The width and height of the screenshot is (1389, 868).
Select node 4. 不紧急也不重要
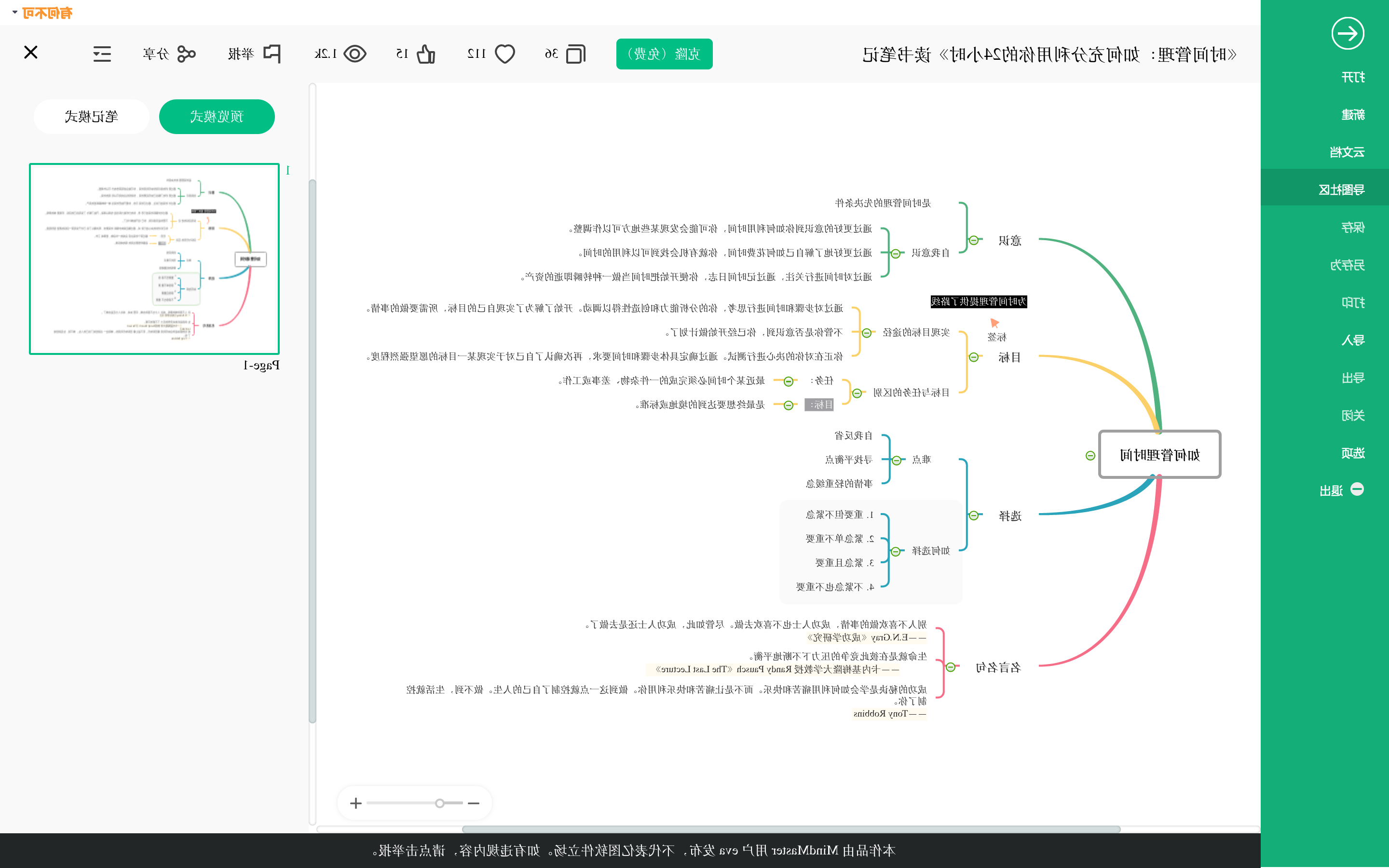click(x=834, y=587)
